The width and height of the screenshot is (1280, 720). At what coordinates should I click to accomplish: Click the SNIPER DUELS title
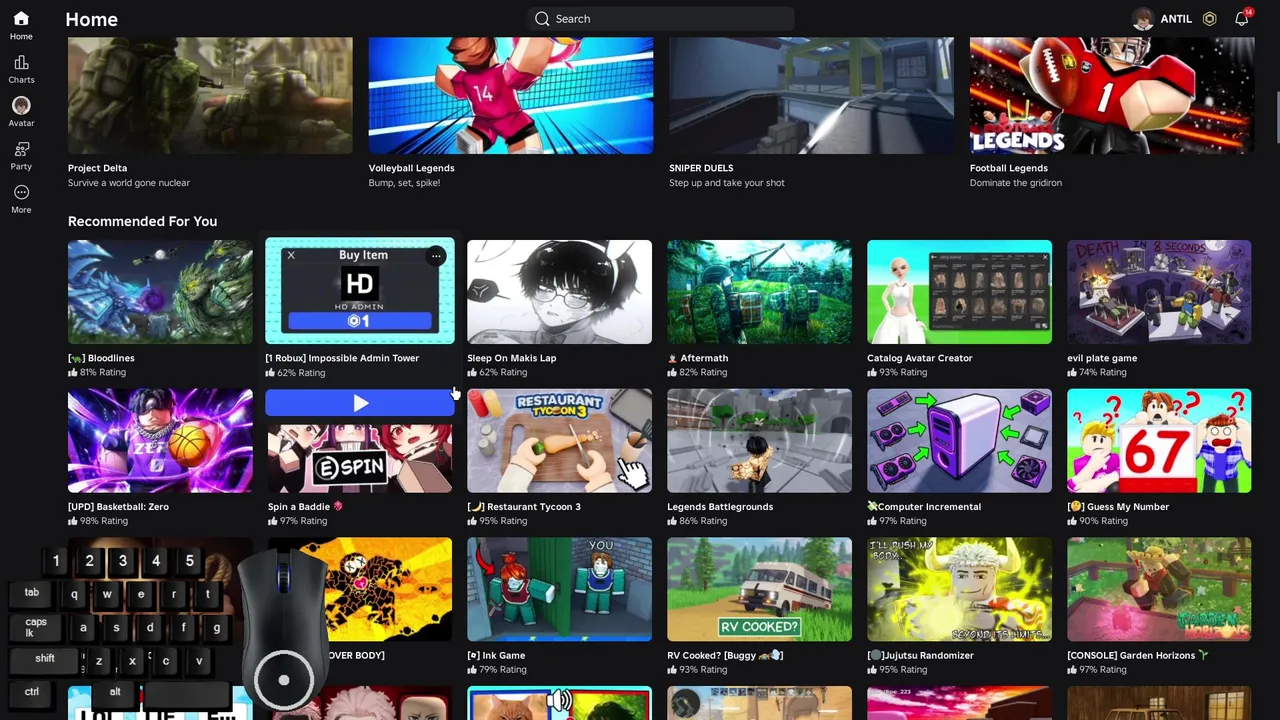pyautogui.click(x=701, y=168)
